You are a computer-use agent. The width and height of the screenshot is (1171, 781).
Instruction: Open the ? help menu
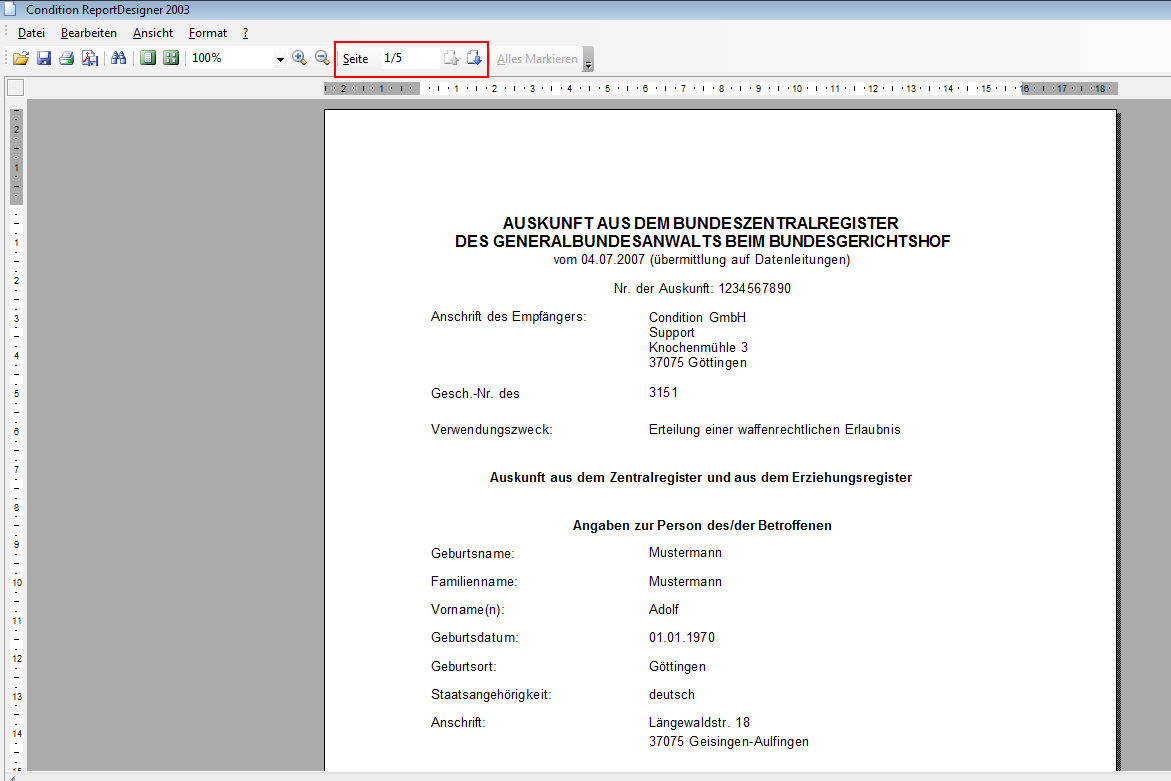[x=245, y=33]
